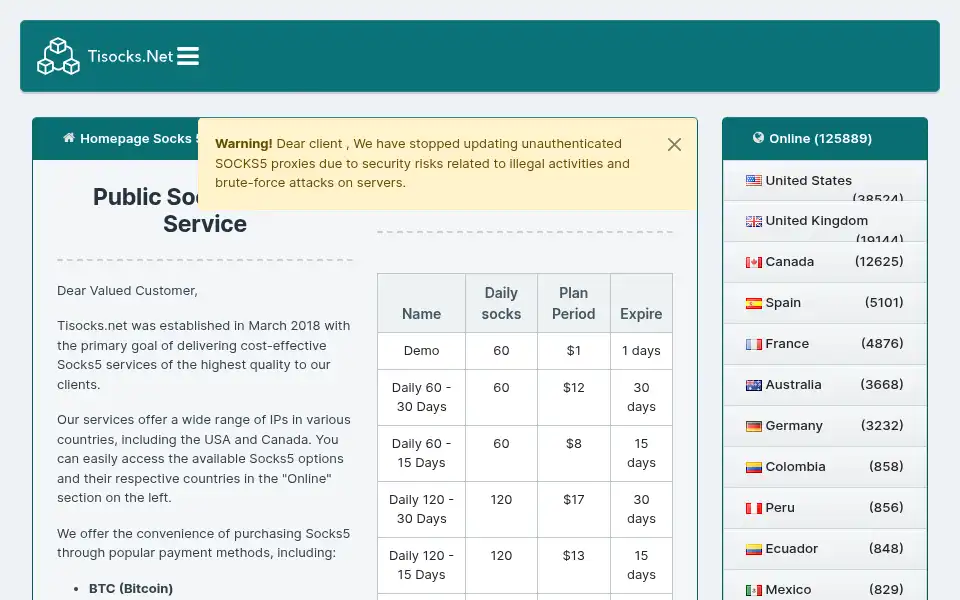Select the Daily 60 - 30 Days plan
Screen dimensions: 960x600
(421, 397)
